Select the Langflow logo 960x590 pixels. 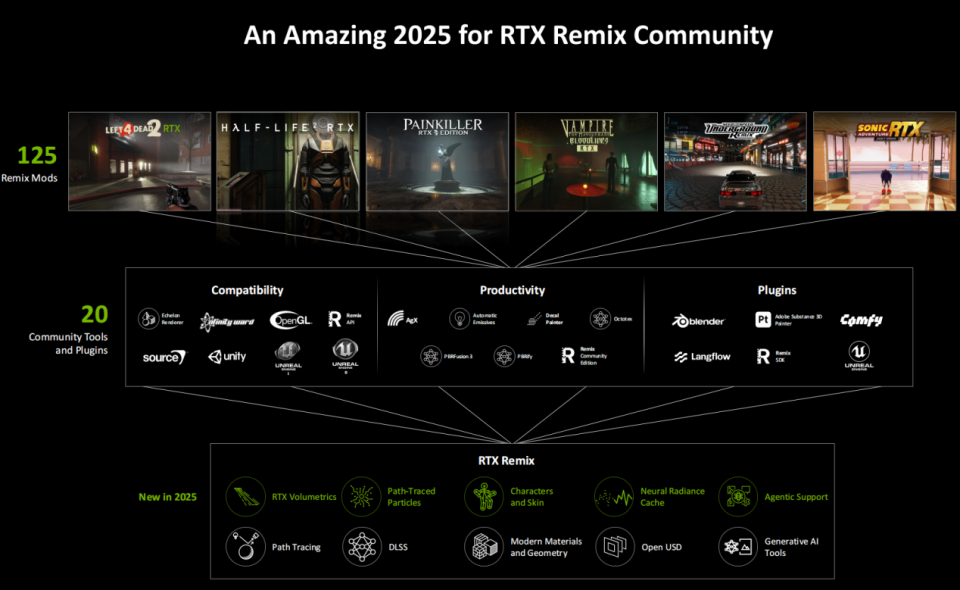[702, 357]
